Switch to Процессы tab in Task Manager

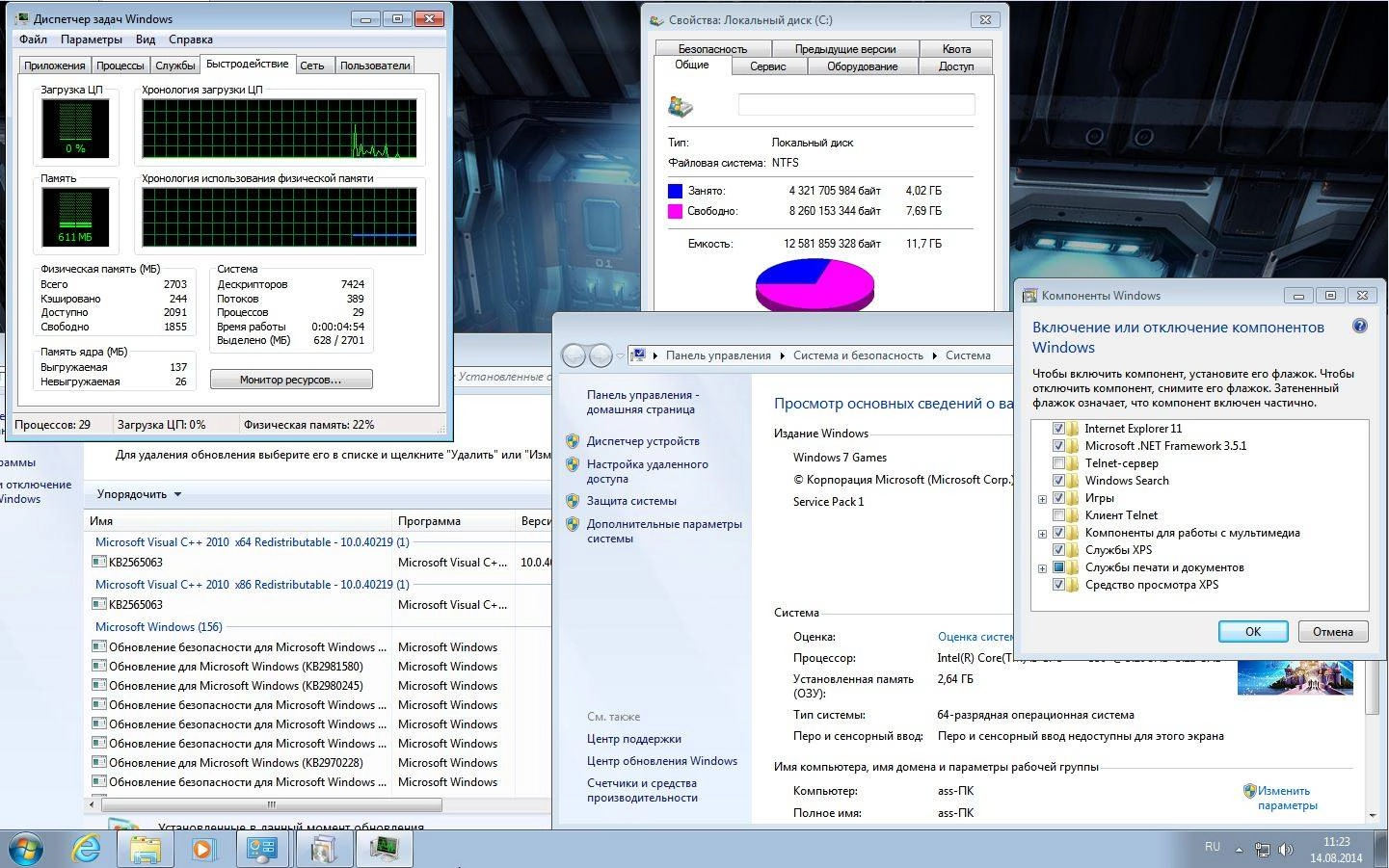[x=120, y=66]
